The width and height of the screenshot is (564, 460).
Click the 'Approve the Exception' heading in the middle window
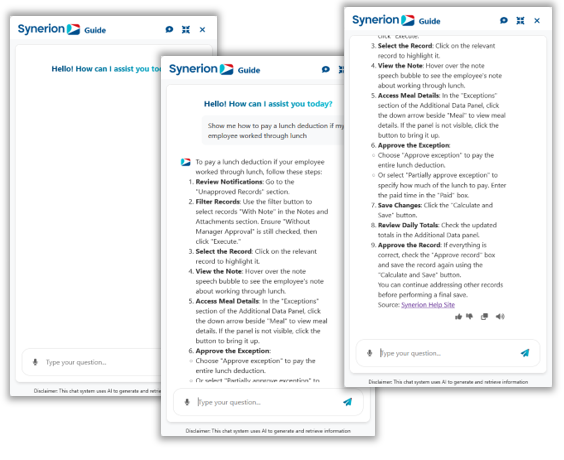point(233,351)
